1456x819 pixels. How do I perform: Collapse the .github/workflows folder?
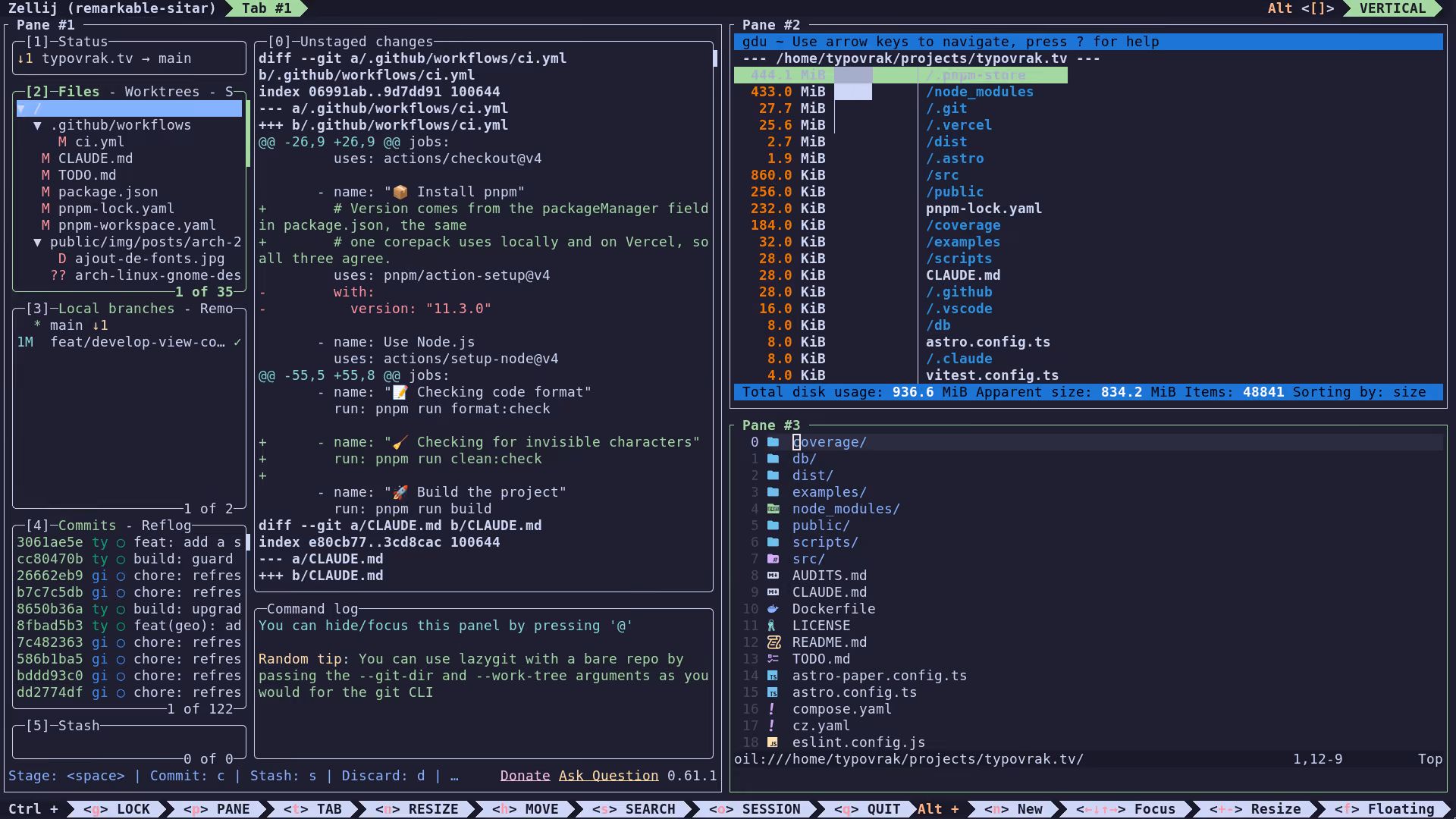tap(37, 125)
